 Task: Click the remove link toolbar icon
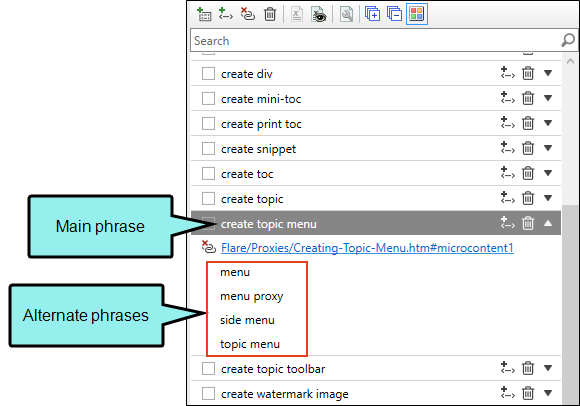click(x=248, y=14)
